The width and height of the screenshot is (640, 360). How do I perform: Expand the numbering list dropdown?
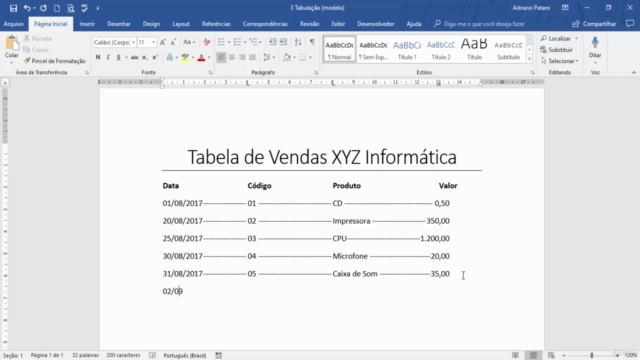(245, 42)
